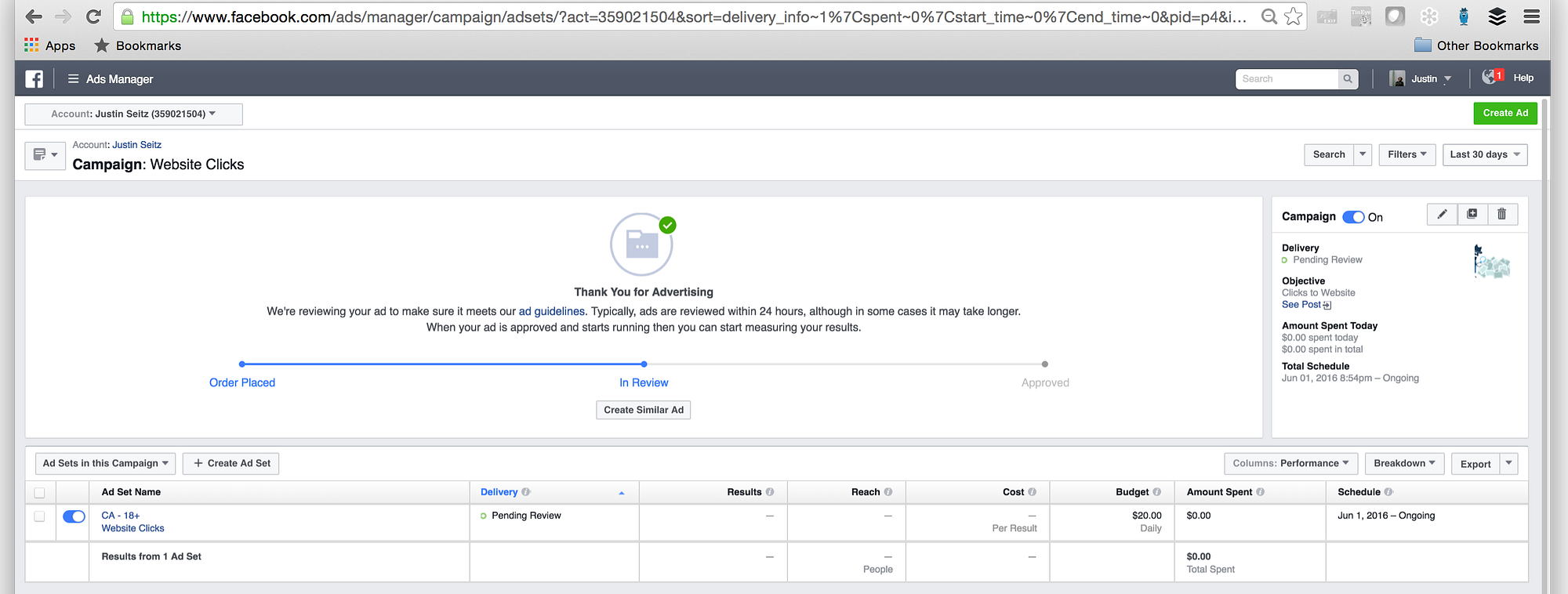
Task: Click the Order Placed progress marker dot
Action: (x=242, y=364)
